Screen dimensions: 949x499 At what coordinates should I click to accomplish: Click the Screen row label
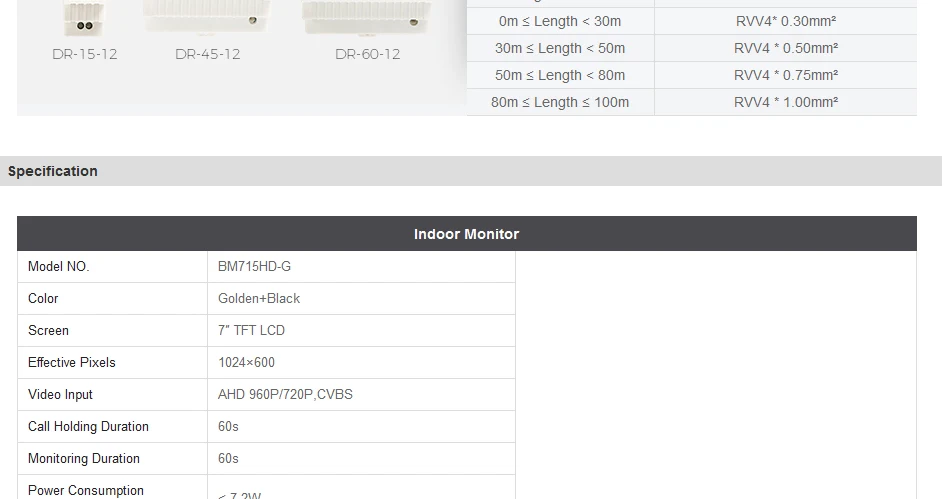48,331
